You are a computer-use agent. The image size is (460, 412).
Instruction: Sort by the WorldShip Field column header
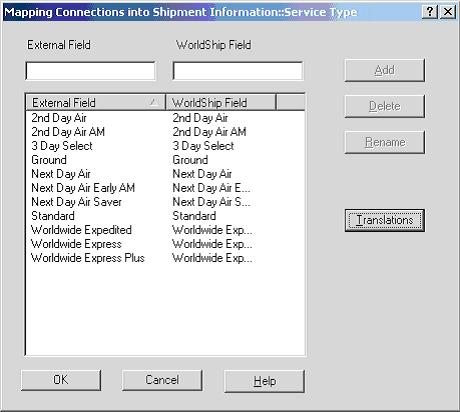tap(221, 102)
